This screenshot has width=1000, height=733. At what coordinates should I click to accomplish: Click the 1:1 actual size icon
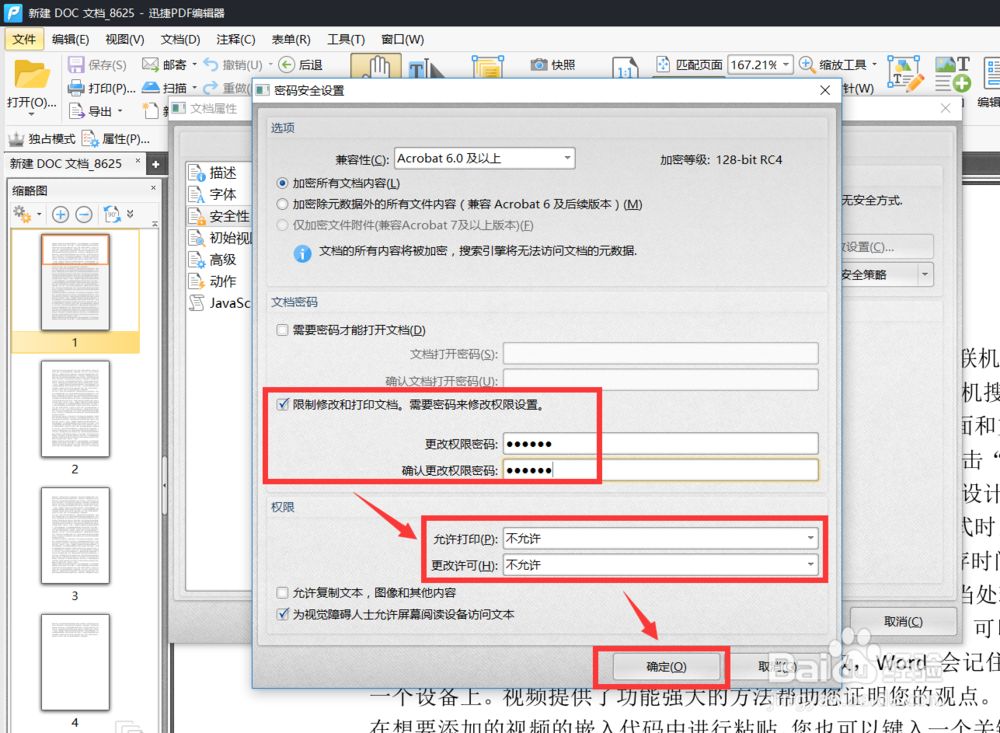(x=625, y=68)
